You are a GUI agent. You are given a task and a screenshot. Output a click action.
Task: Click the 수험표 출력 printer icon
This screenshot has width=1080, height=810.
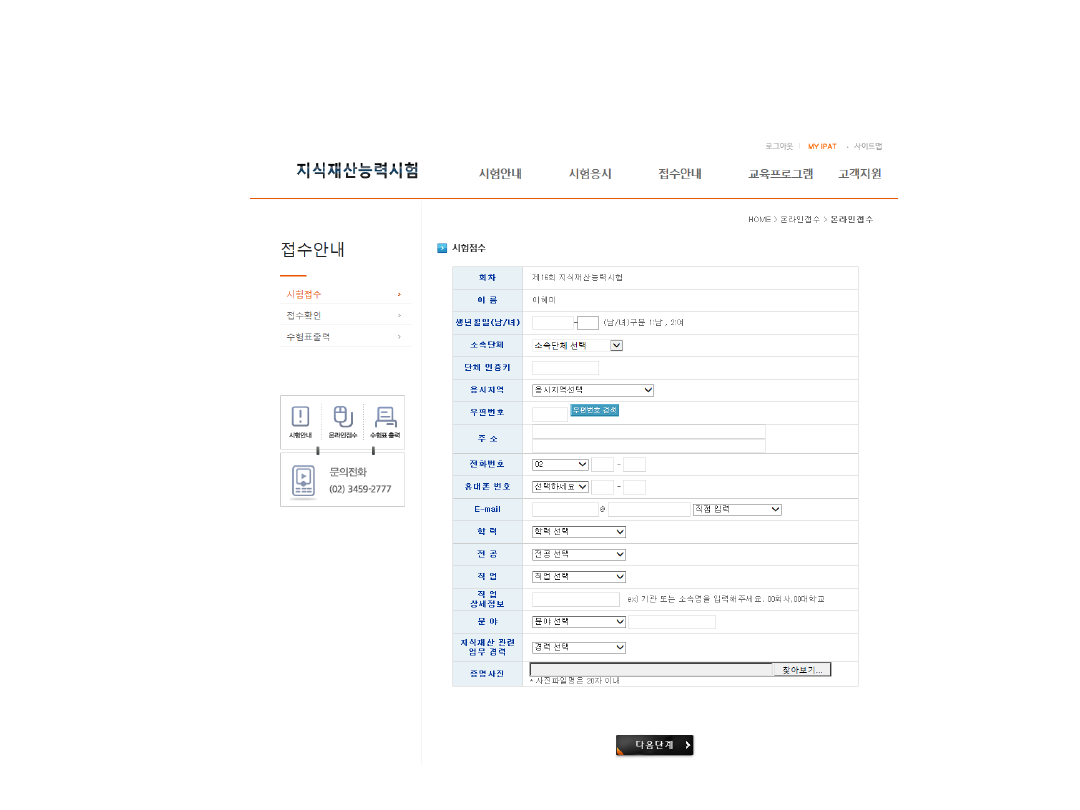pyautogui.click(x=385, y=417)
